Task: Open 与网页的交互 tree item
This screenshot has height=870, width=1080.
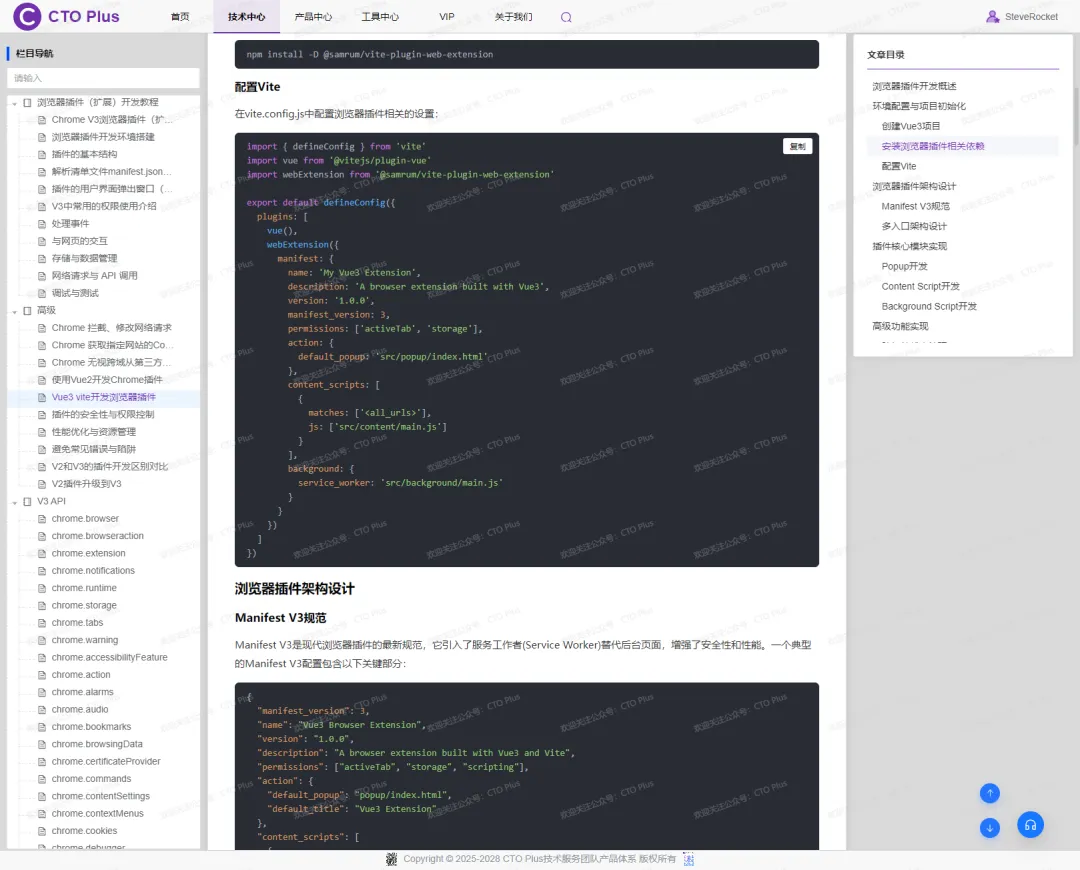Action: [79, 241]
